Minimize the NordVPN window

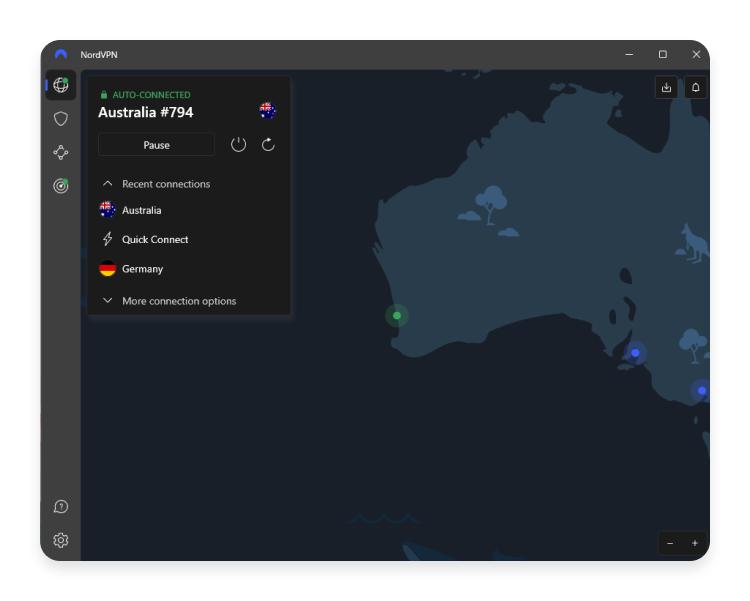tap(629, 55)
